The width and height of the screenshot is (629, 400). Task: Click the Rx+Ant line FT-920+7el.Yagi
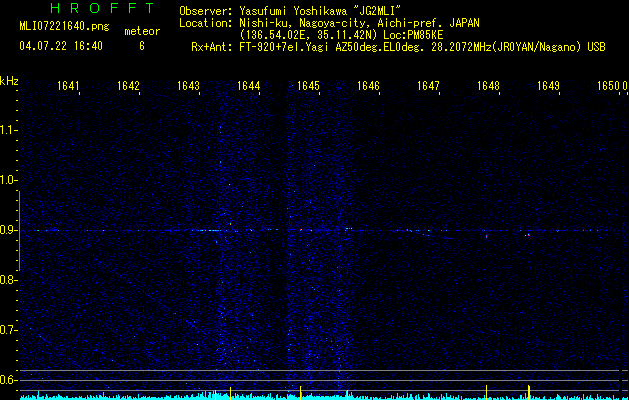pyautogui.click(x=398, y=47)
